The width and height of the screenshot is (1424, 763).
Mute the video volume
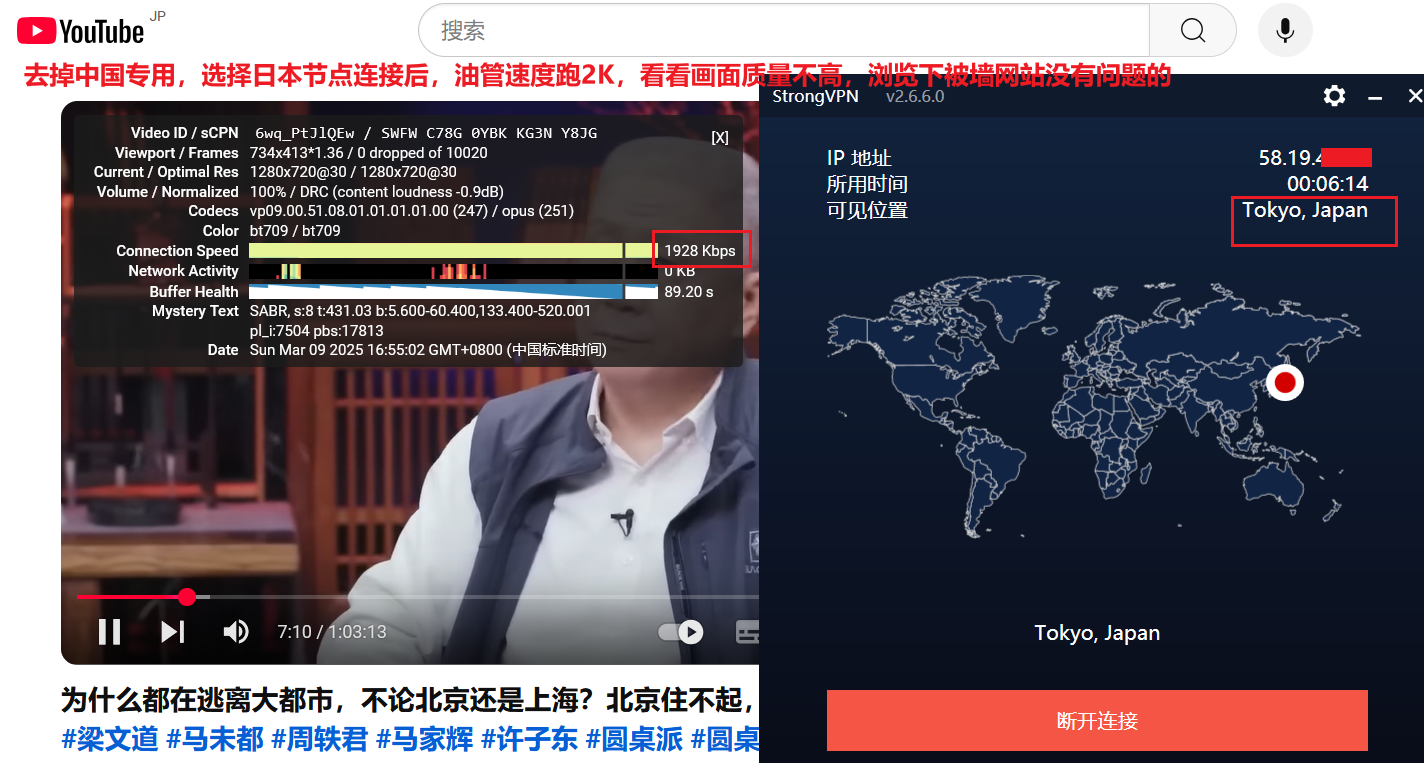tap(236, 632)
